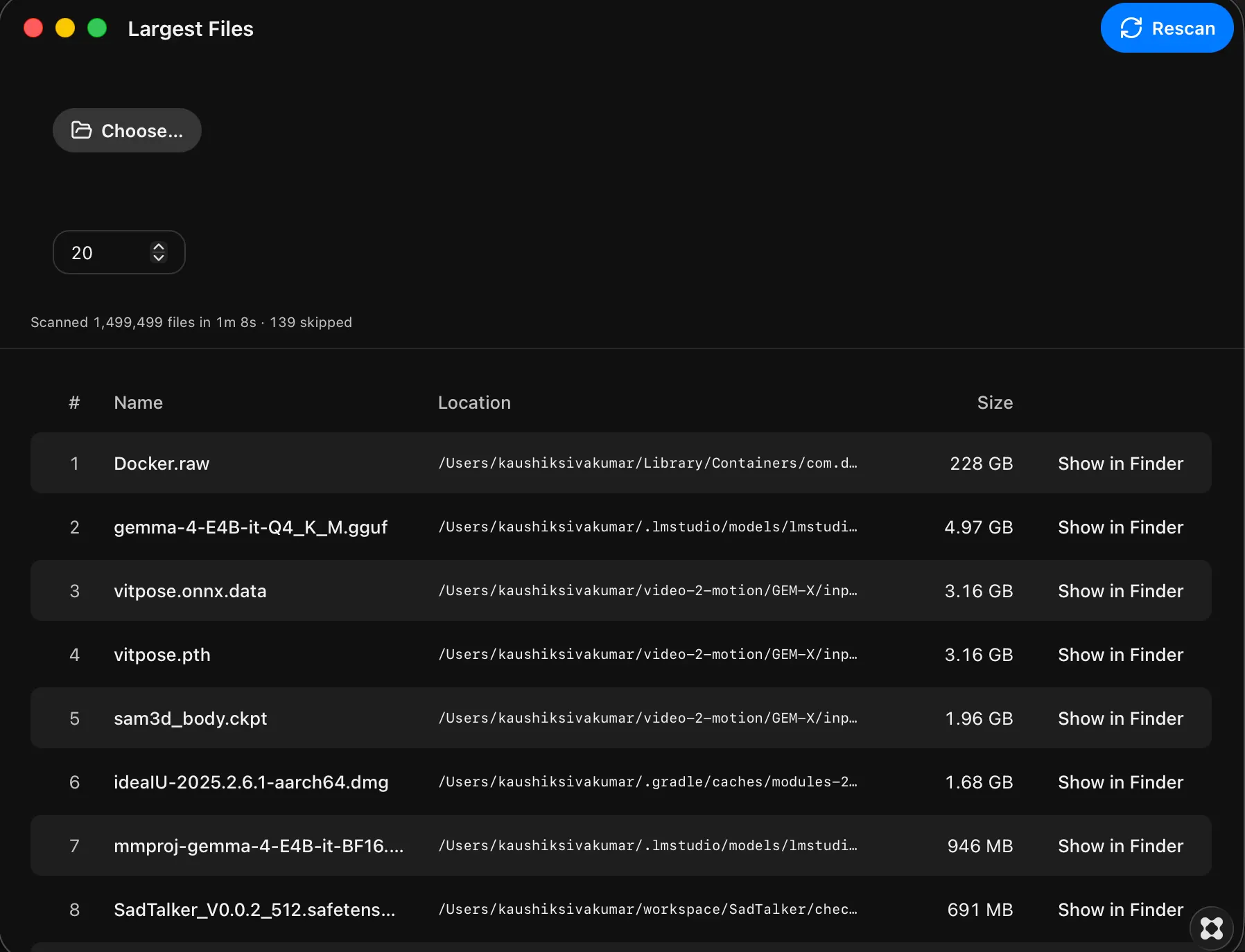Click the 691 MB size value

point(980,910)
